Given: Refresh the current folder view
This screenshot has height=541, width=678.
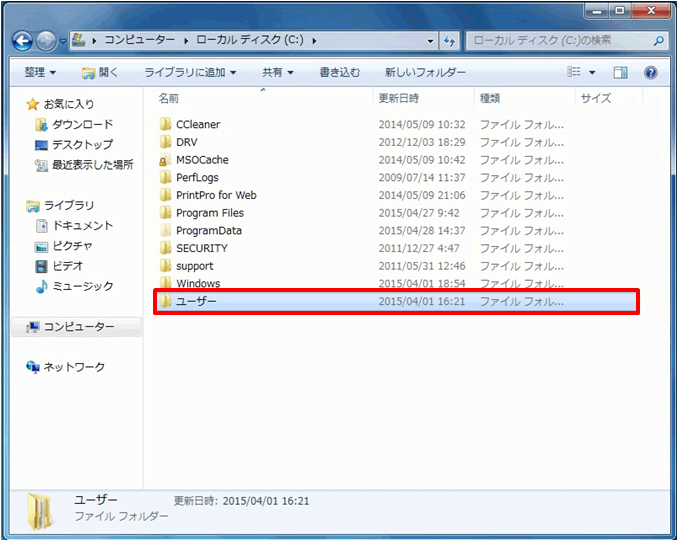Looking at the screenshot, I should click(449, 41).
